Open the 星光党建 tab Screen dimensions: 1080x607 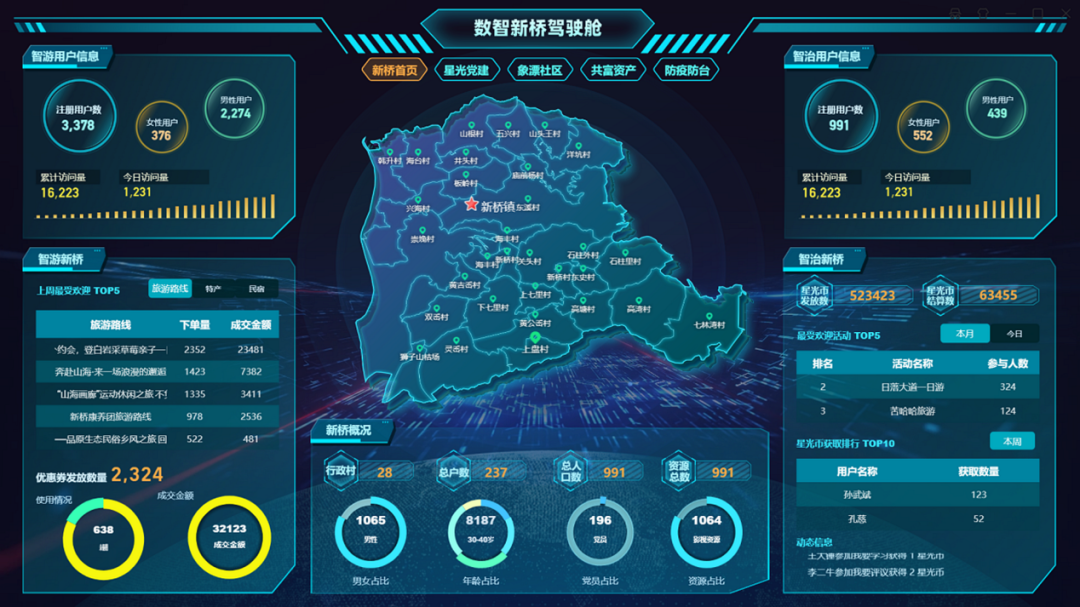466,71
